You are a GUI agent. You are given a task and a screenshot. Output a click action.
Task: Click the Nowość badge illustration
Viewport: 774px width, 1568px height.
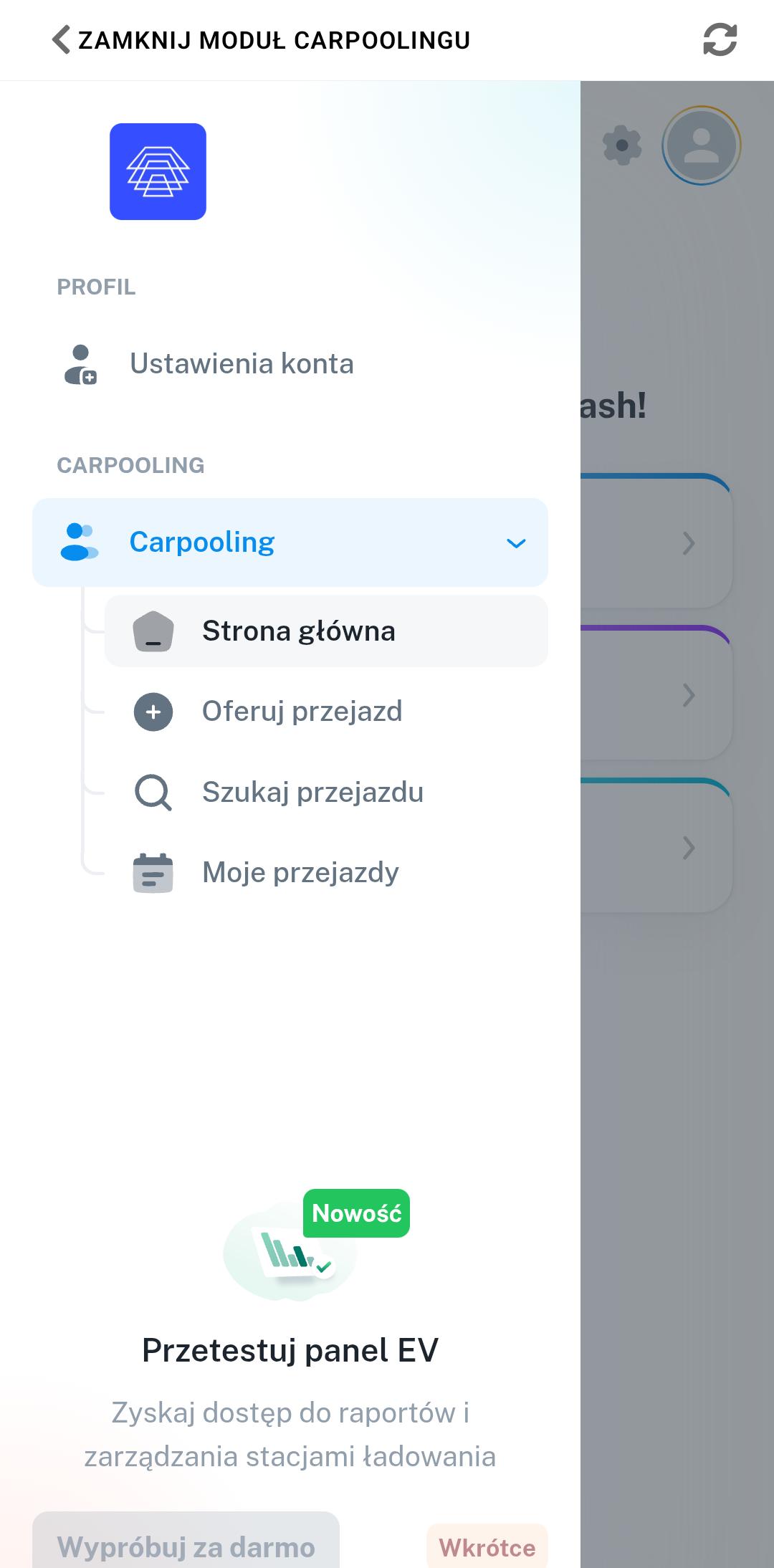pyautogui.click(x=356, y=1213)
